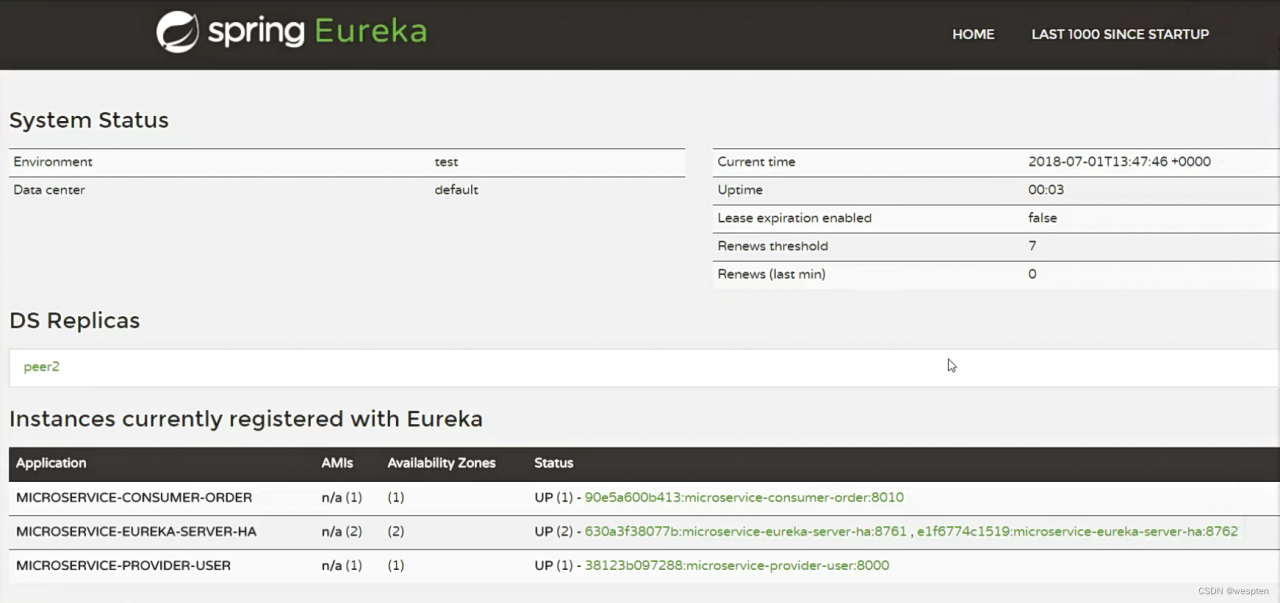Open the HOME menu item
This screenshot has height=603, width=1280.
[973, 34]
